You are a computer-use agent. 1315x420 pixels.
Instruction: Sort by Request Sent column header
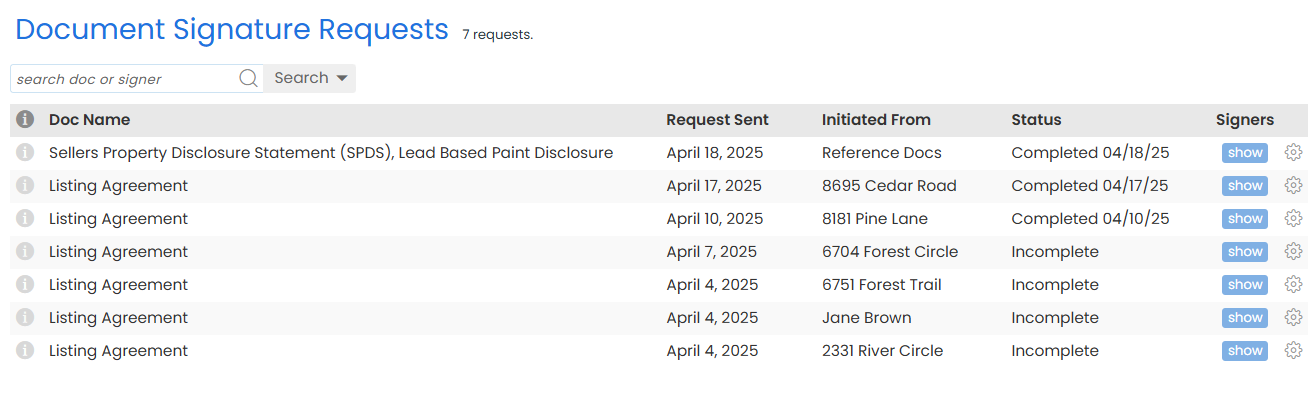click(x=717, y=120)
